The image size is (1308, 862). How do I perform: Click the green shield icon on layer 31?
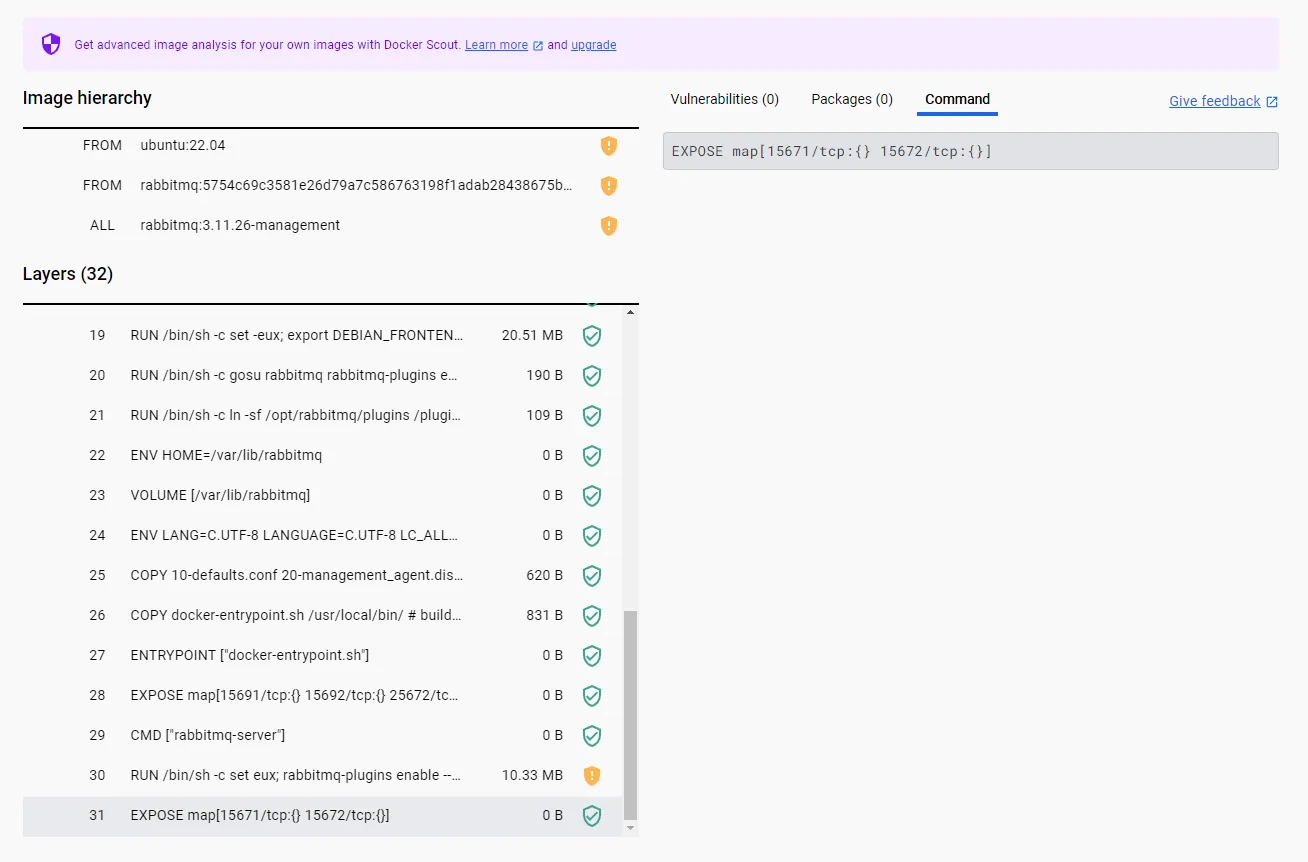(x=591, y=815)
